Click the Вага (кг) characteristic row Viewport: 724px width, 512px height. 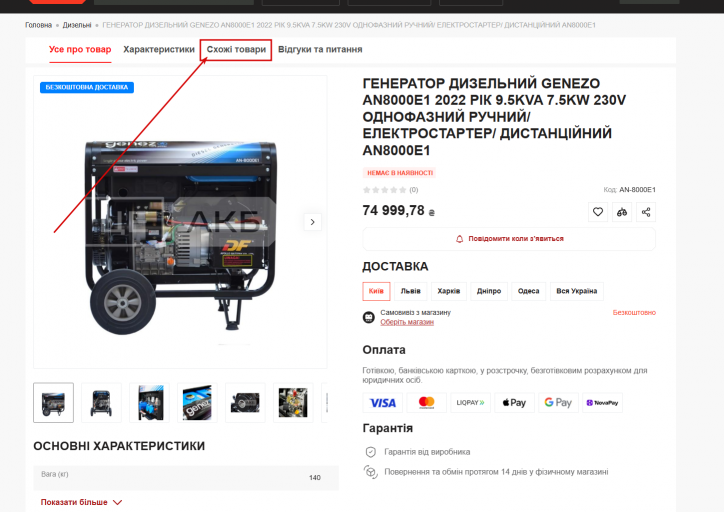pos(186,477)
